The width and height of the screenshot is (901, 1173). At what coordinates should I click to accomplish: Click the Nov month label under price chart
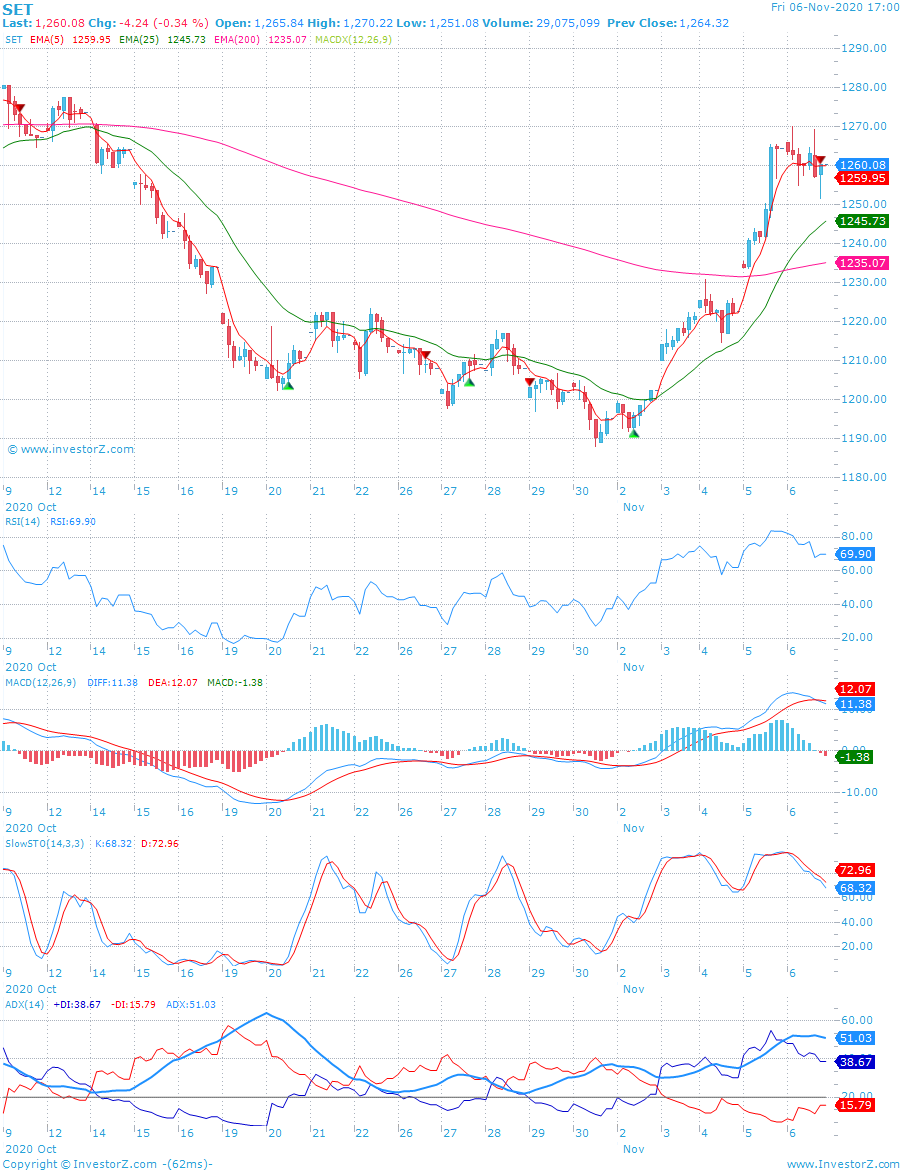(x=633, y=506)
